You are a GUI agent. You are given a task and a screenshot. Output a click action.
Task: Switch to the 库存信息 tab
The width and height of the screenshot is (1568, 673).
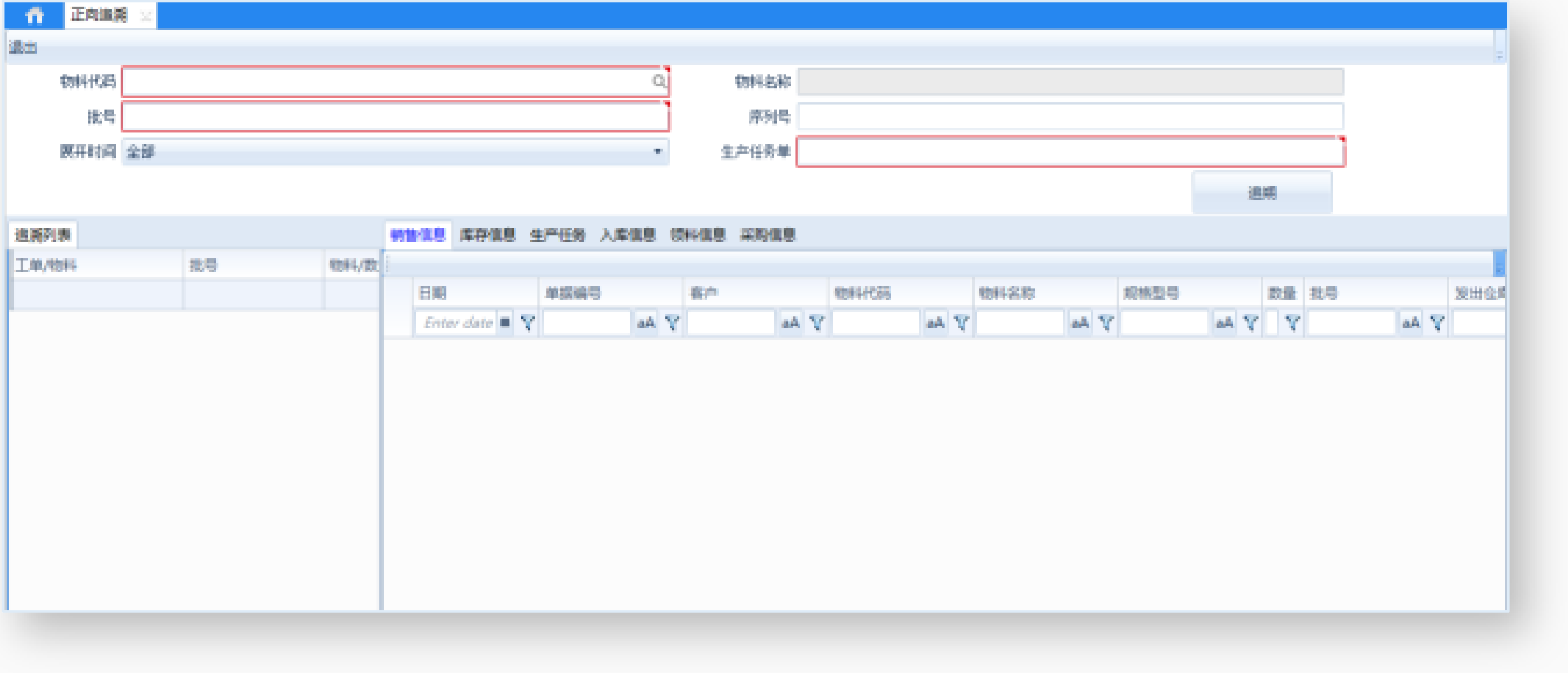click(487, 235)
